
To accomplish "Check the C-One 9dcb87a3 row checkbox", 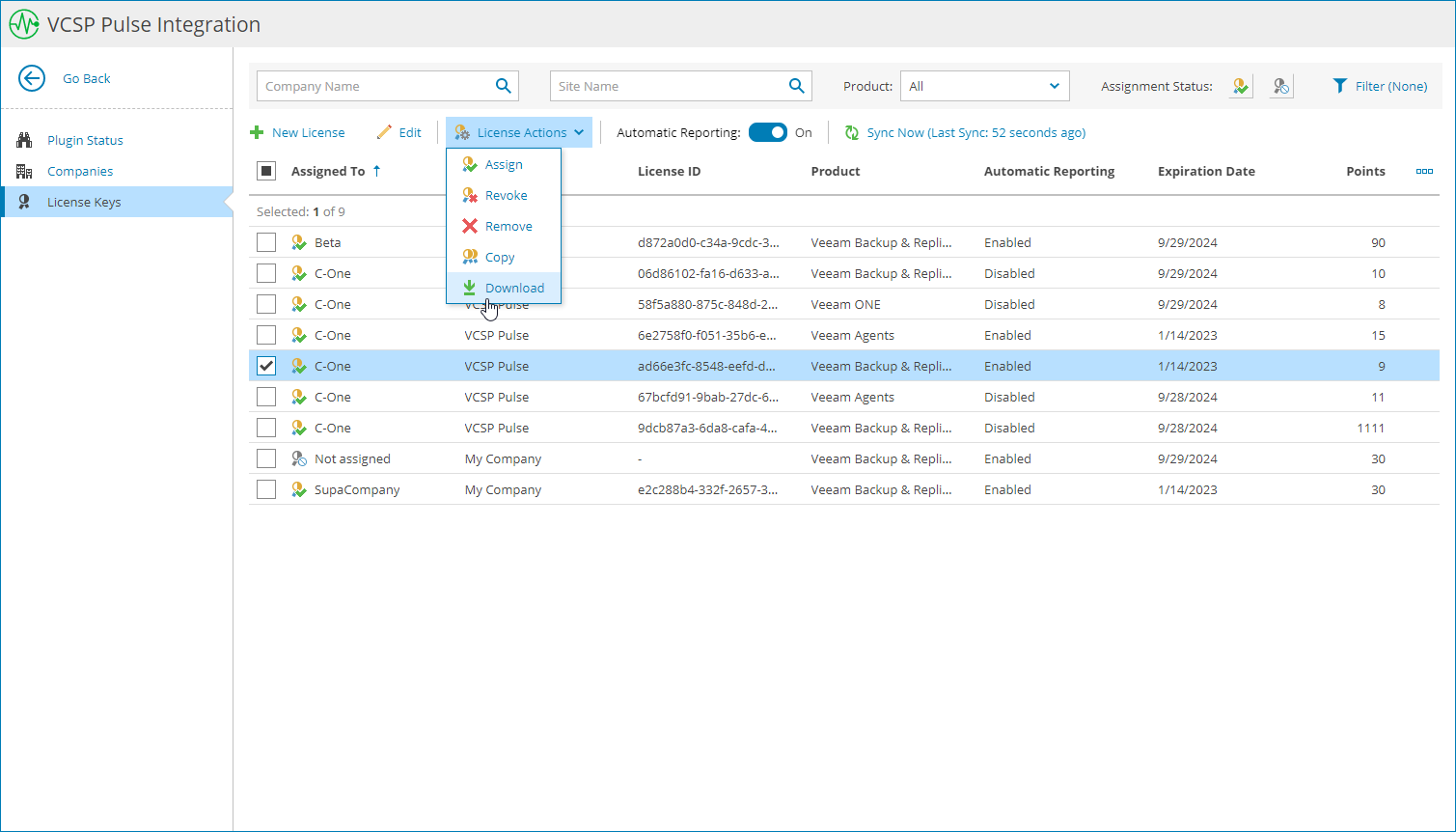I will [x=266, y=428].
